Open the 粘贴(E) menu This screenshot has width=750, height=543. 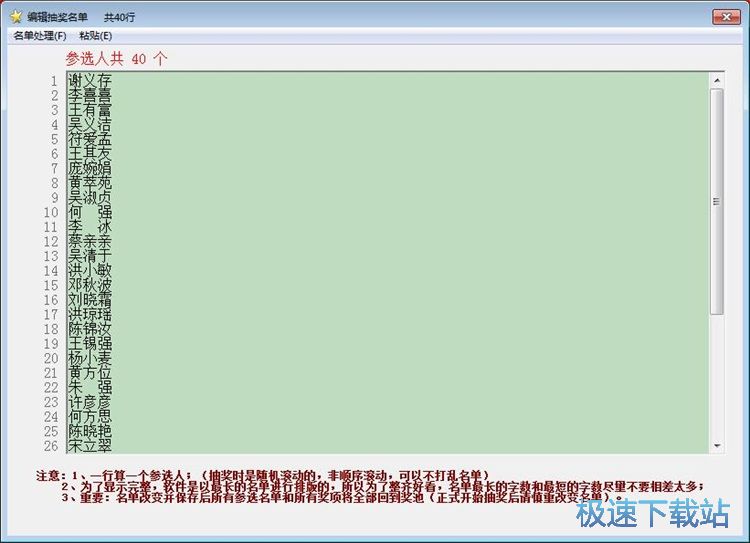point(96,36)
